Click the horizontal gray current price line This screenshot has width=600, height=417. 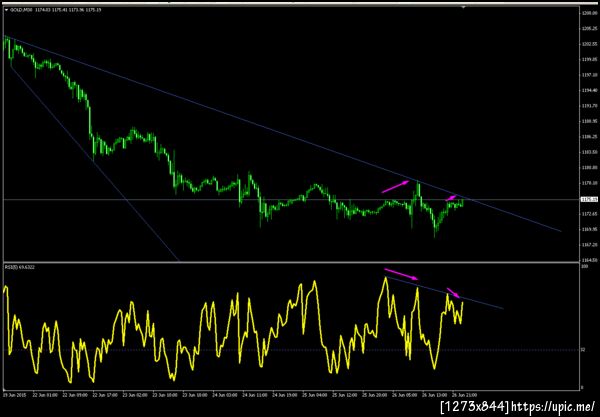(x=291, y=199)
